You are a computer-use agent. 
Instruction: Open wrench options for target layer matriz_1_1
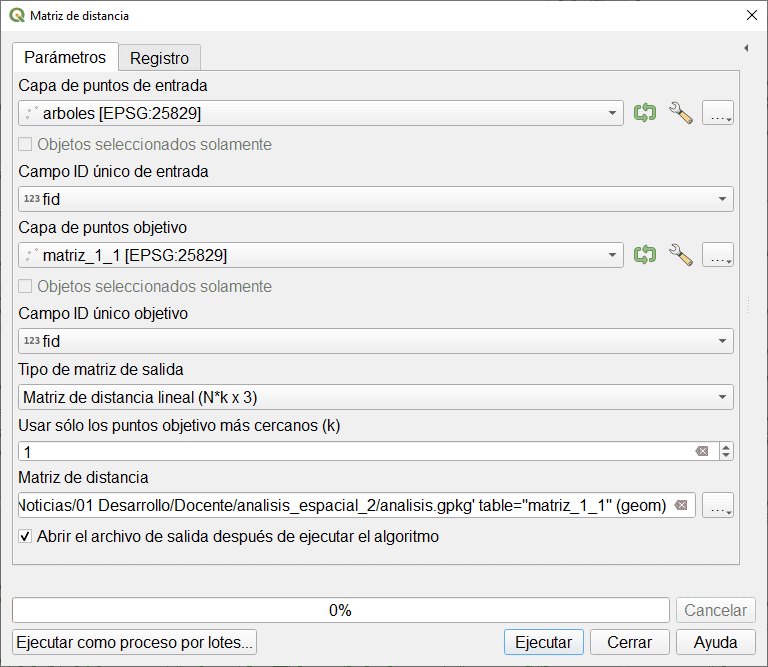[680, 255]
